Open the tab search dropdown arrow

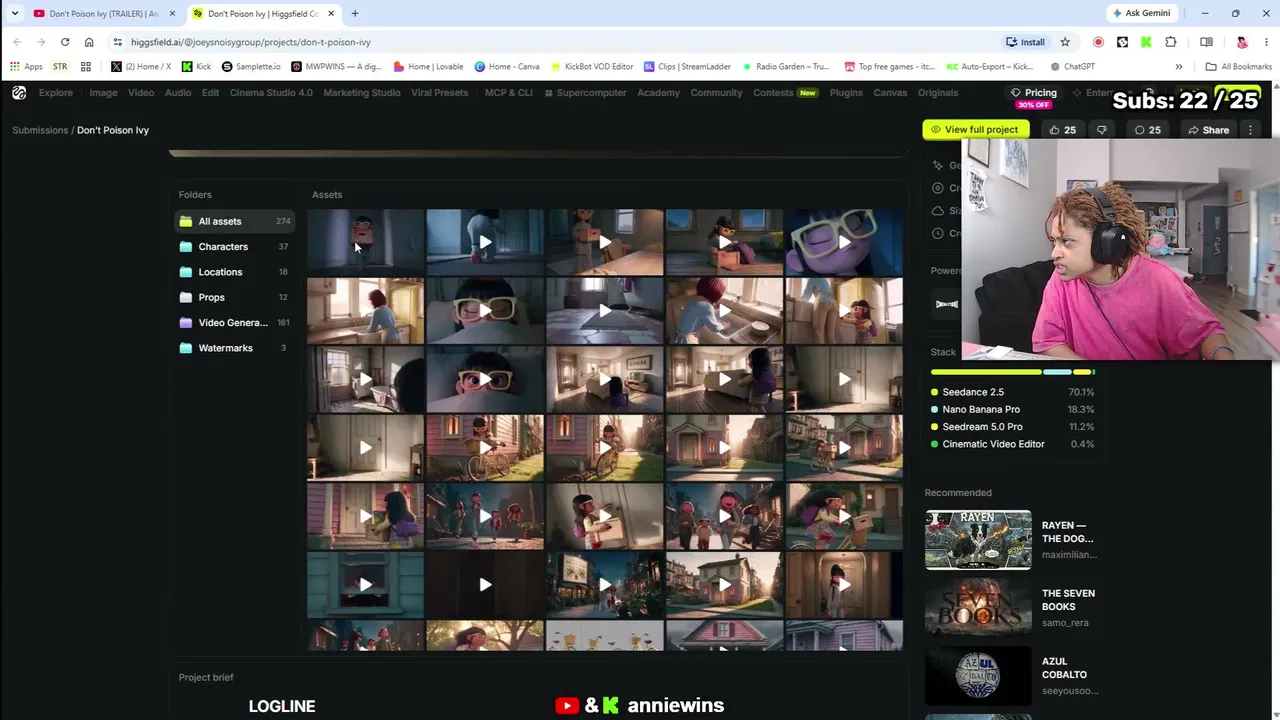(14, 14)
